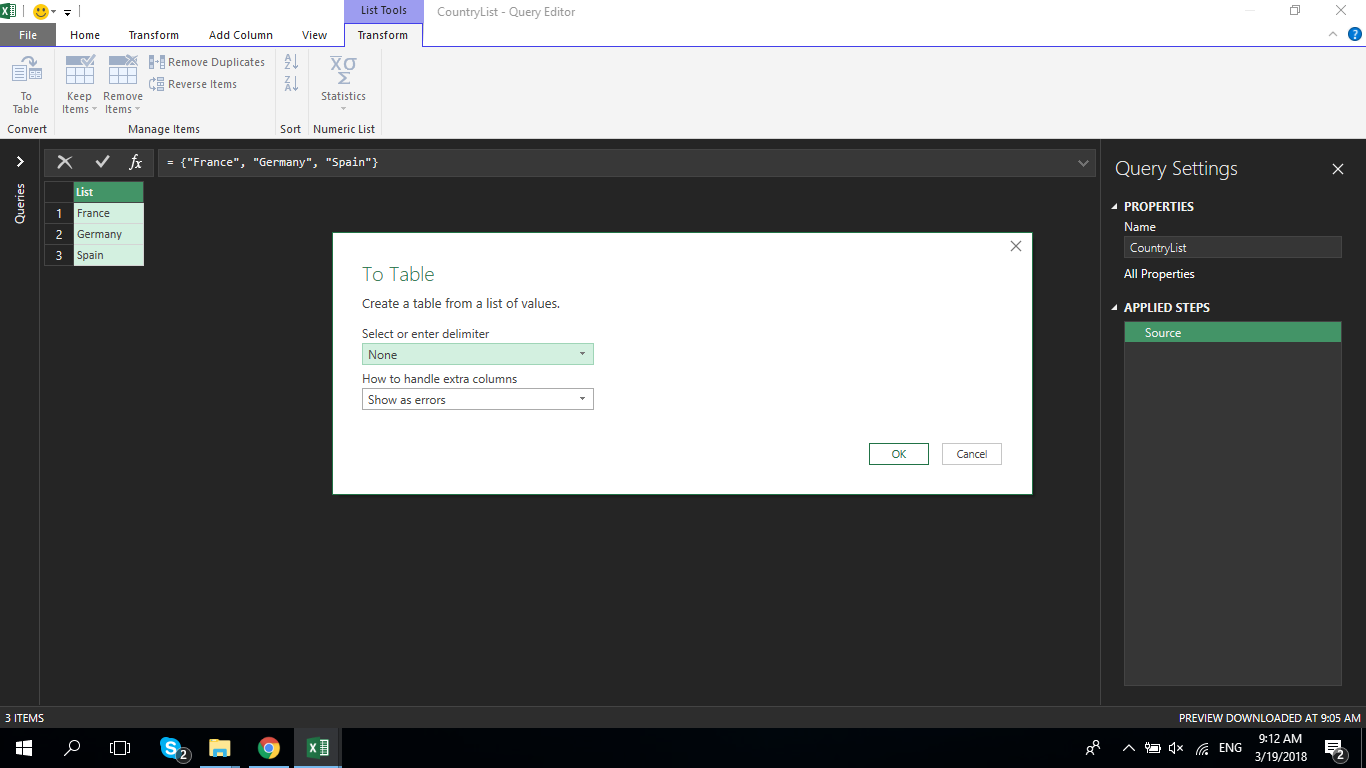Open Task View on taskbar
The image size is (1366, 768).
[x=120, y=748]
